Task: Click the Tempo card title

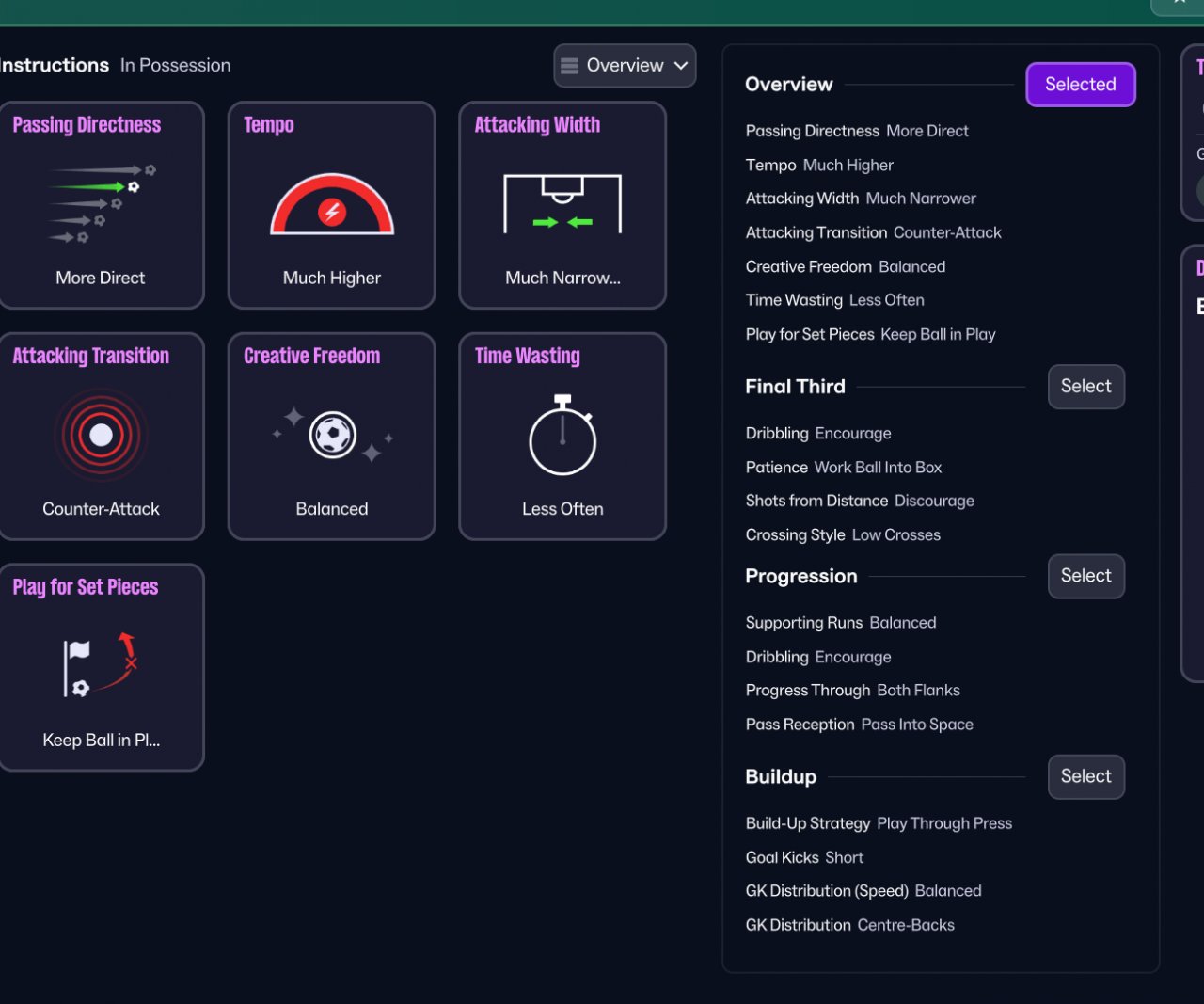Action: coord(269,125)
